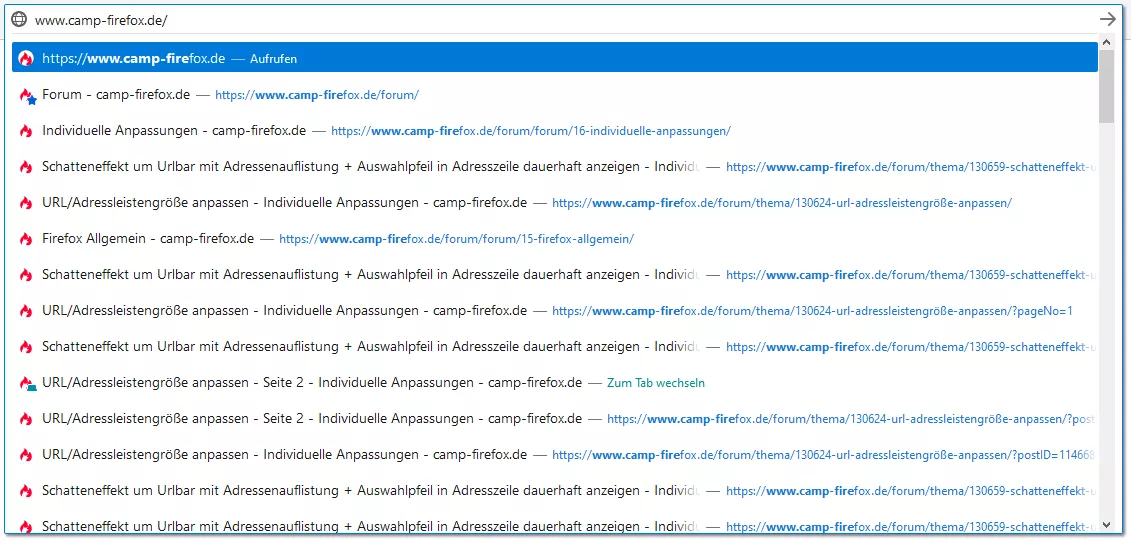Image resolution: width=1131 pixels, height=541 pixels.
Task: Click the Go arrow in the address bar
Action: pyautogui.click(x=1107, y=19)
